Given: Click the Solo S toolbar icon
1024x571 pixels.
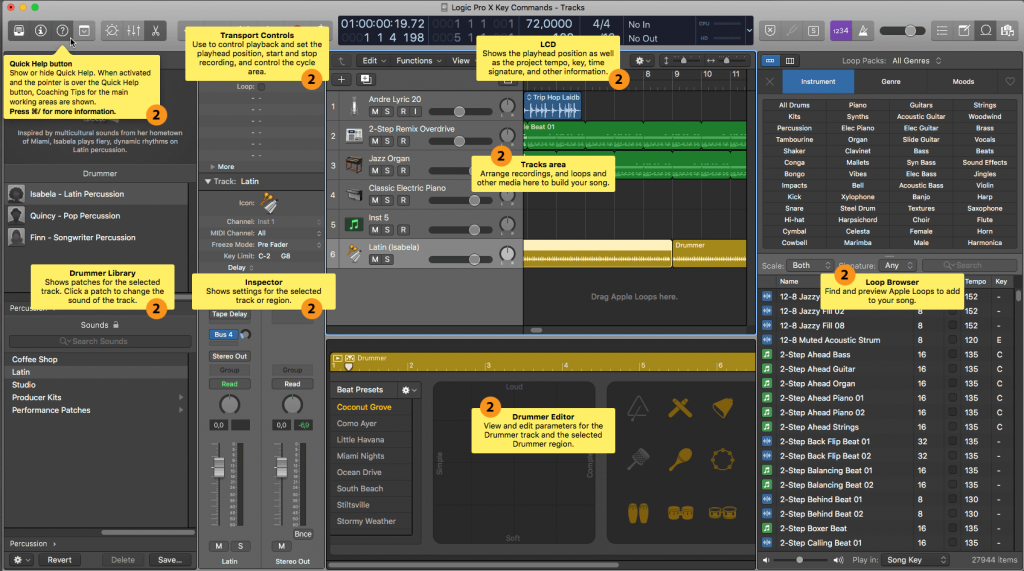Looking at the screenshot, I should tap(814, 31).
